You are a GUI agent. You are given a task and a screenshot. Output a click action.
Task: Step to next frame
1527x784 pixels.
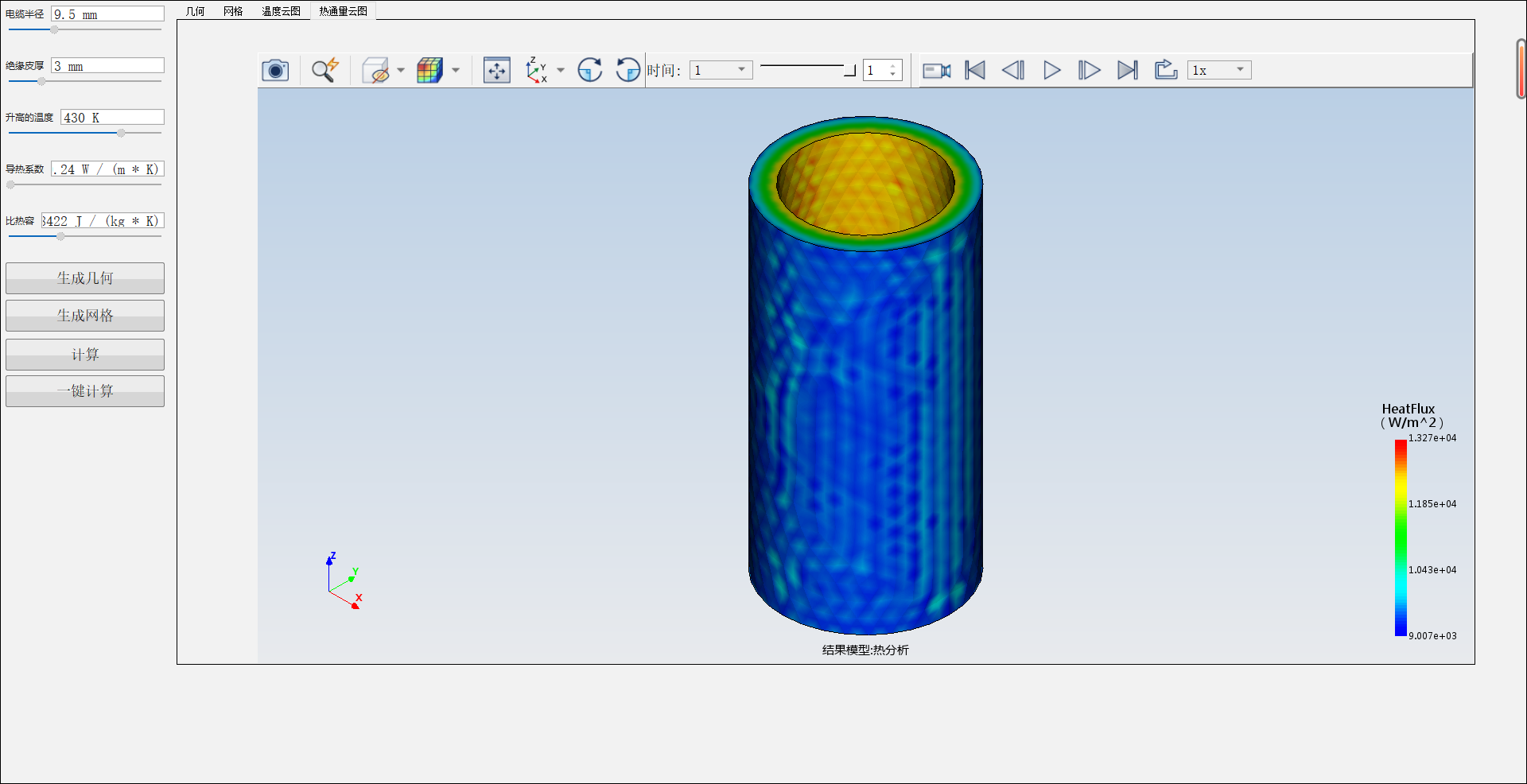(x=1090, y=70)
